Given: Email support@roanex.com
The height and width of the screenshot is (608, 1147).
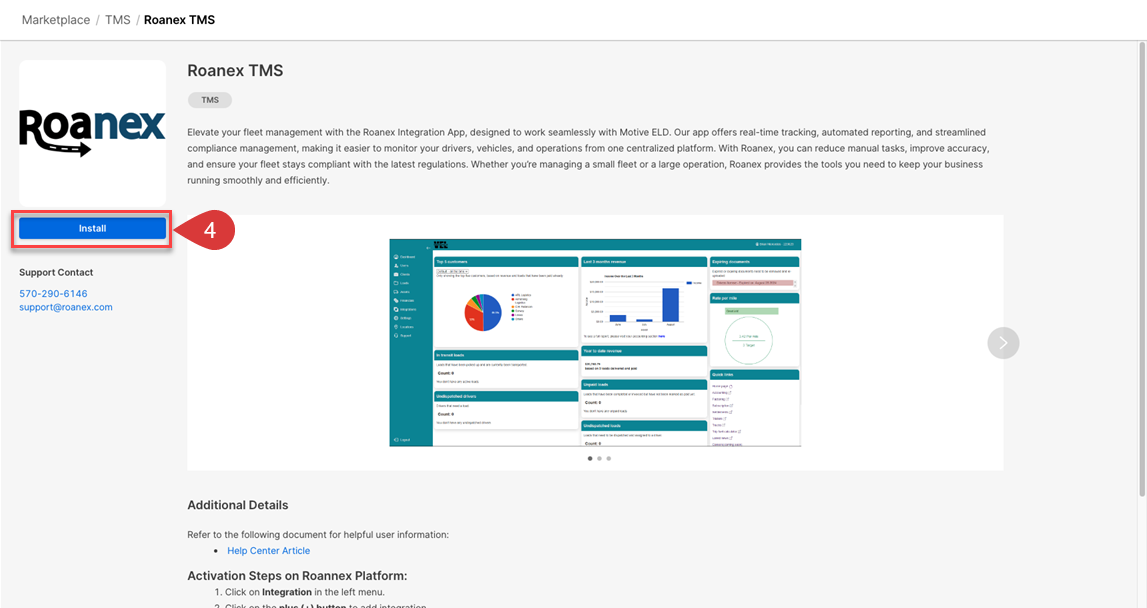Looking at the screenshot, I should [x=66, y=307].
